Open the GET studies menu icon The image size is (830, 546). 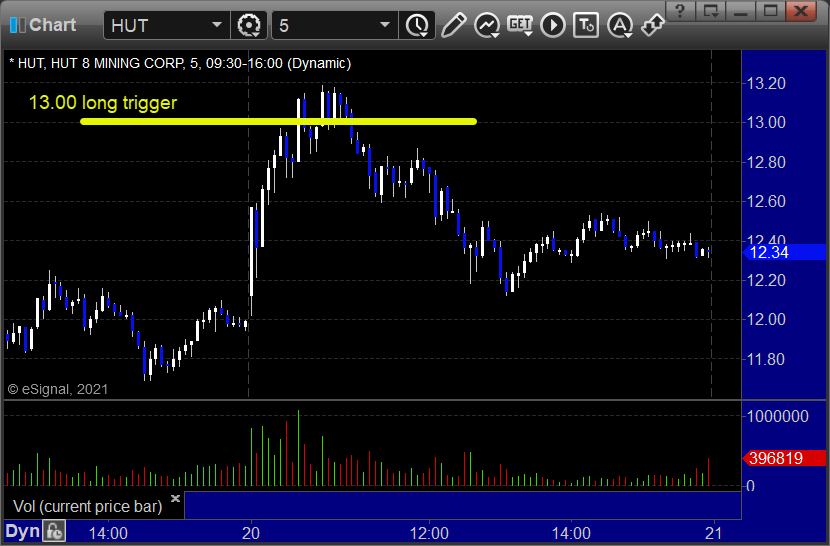click(x=520, y=25)
